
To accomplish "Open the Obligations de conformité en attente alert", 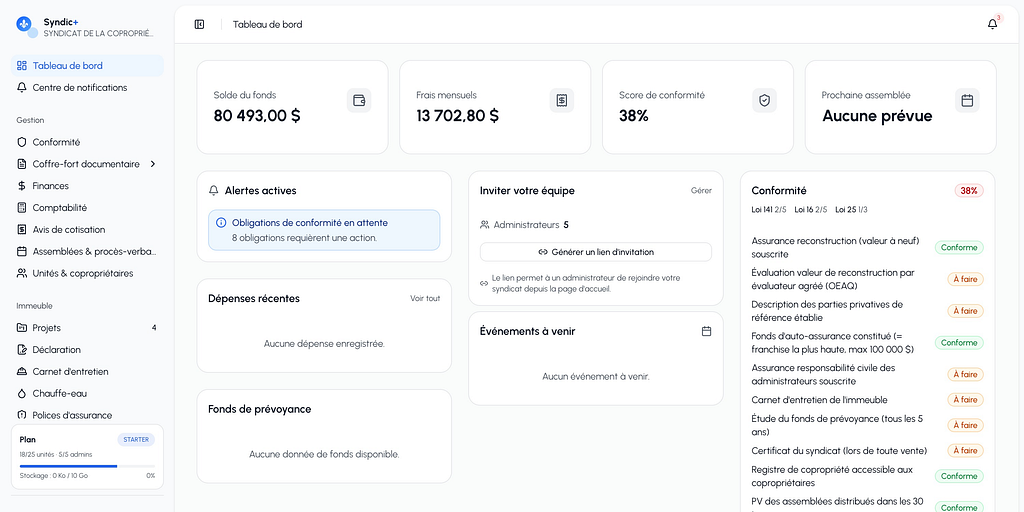I will [x=324, y=230].
